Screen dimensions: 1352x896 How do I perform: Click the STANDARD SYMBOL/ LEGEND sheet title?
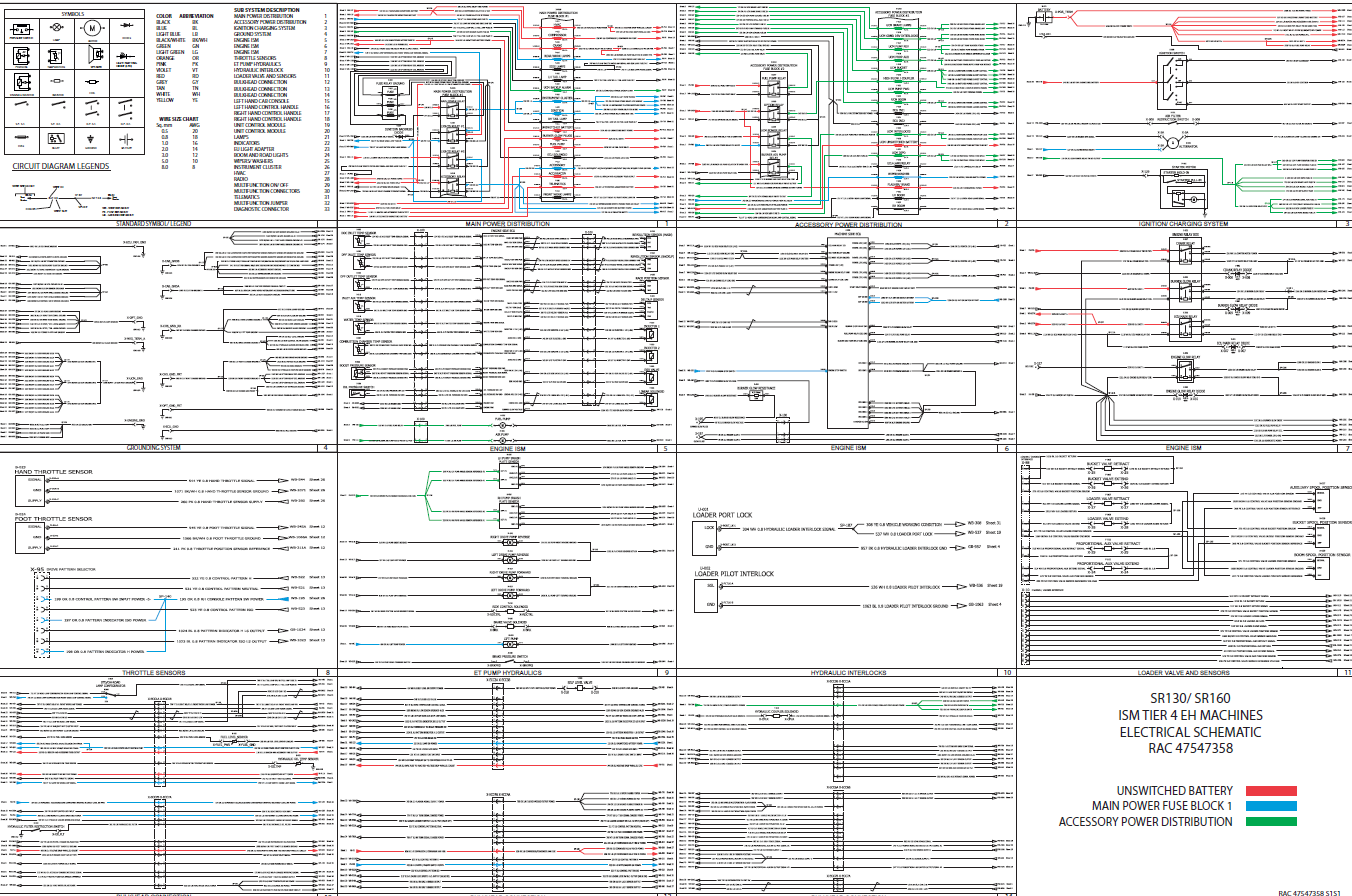pos(153,224)
